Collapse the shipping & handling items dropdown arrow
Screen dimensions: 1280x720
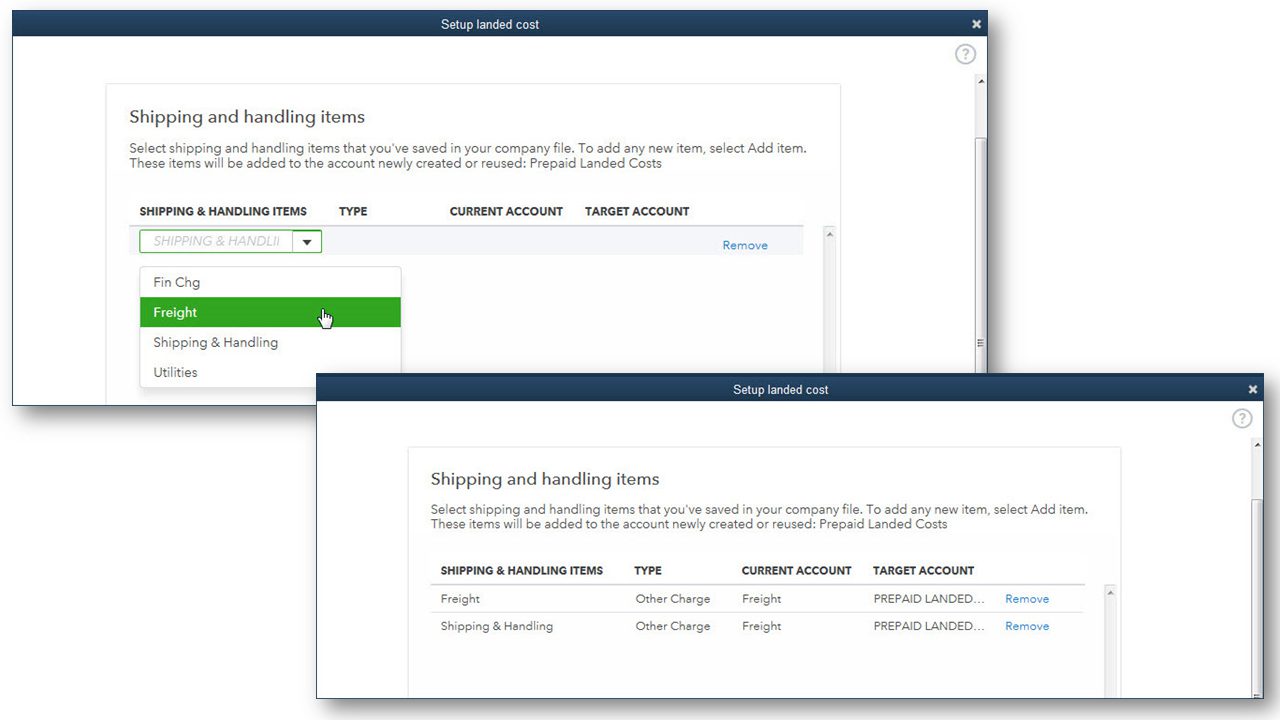(307, 241)
